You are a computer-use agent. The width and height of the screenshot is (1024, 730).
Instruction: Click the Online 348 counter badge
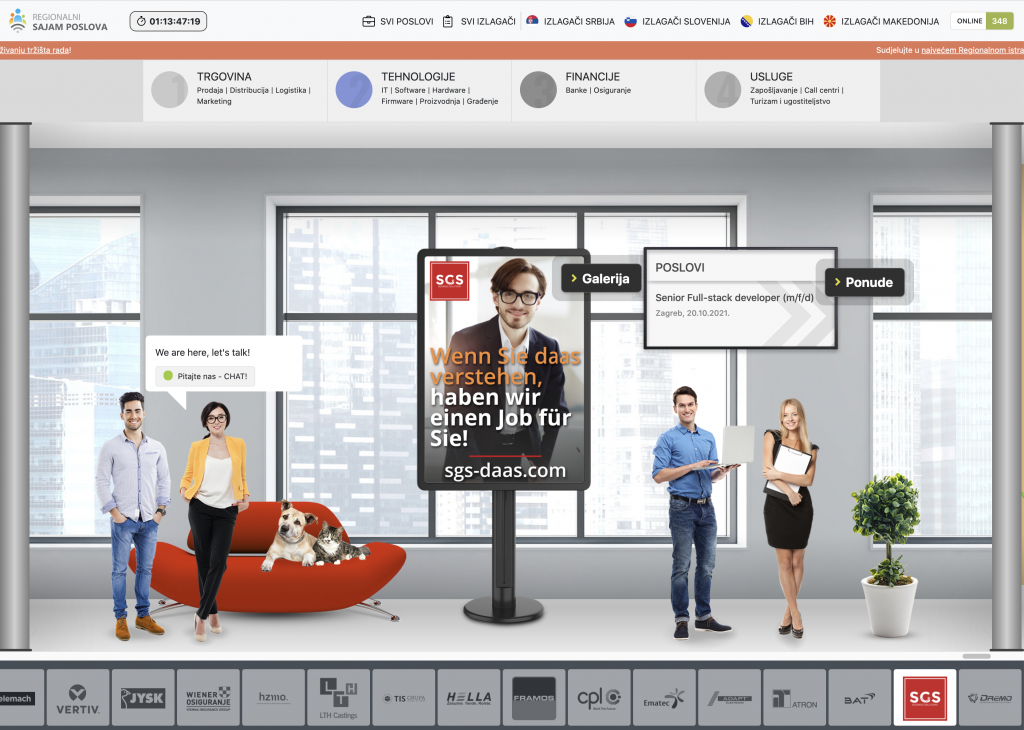[982, 21]
